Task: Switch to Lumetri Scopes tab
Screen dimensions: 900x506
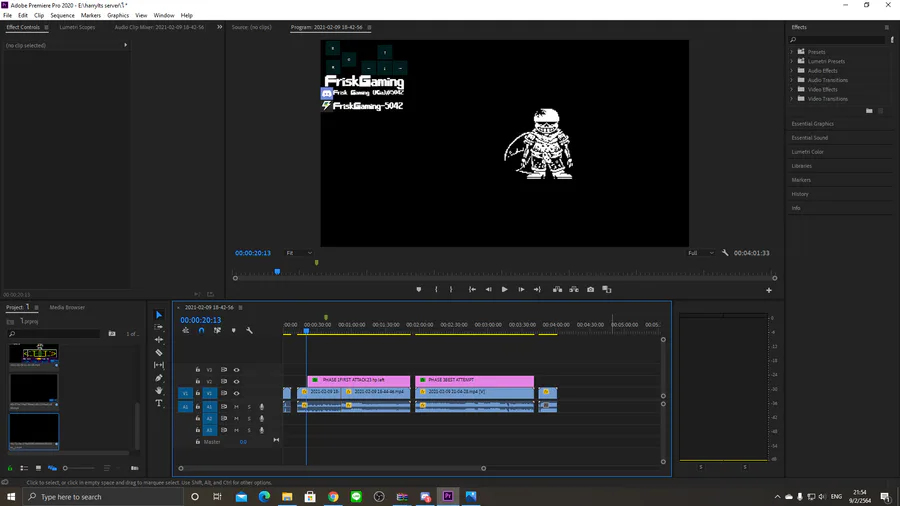Action: coord(77,27)
